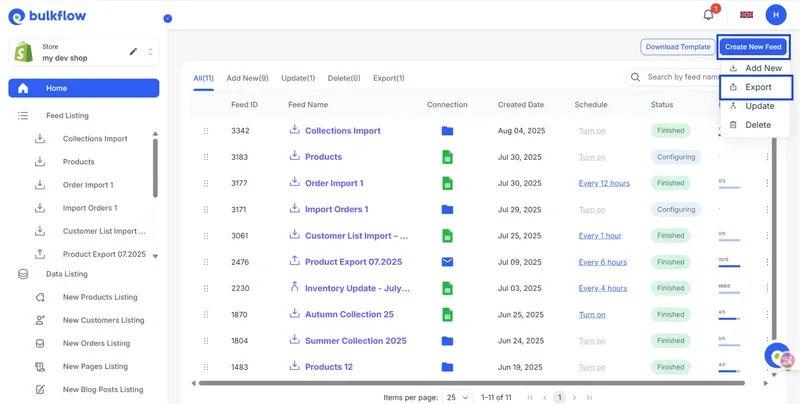800x404 pixels.
Task: Switch language via UK flag icon
Action: 746,15
